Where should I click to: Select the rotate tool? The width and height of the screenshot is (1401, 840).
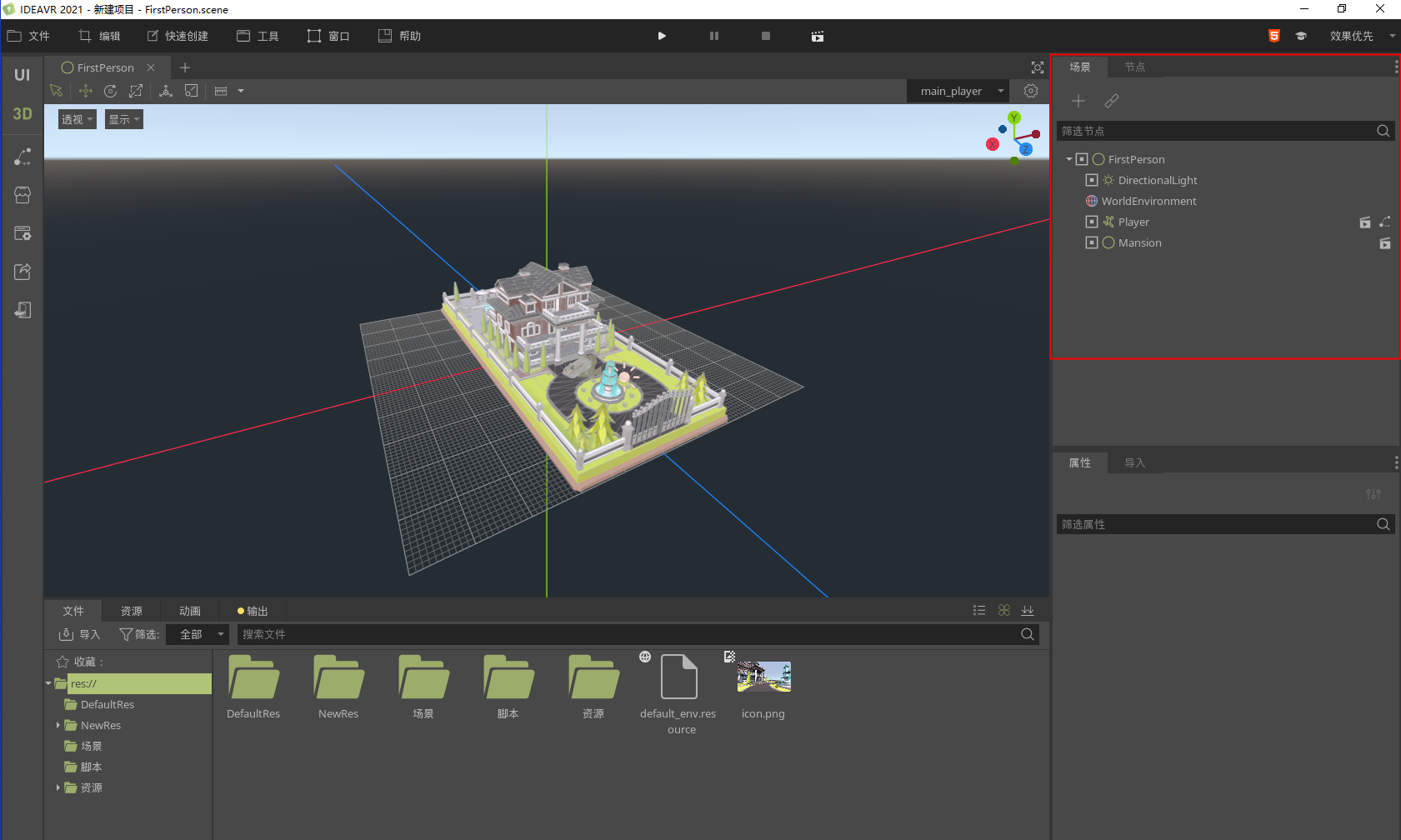pos(110,91)
